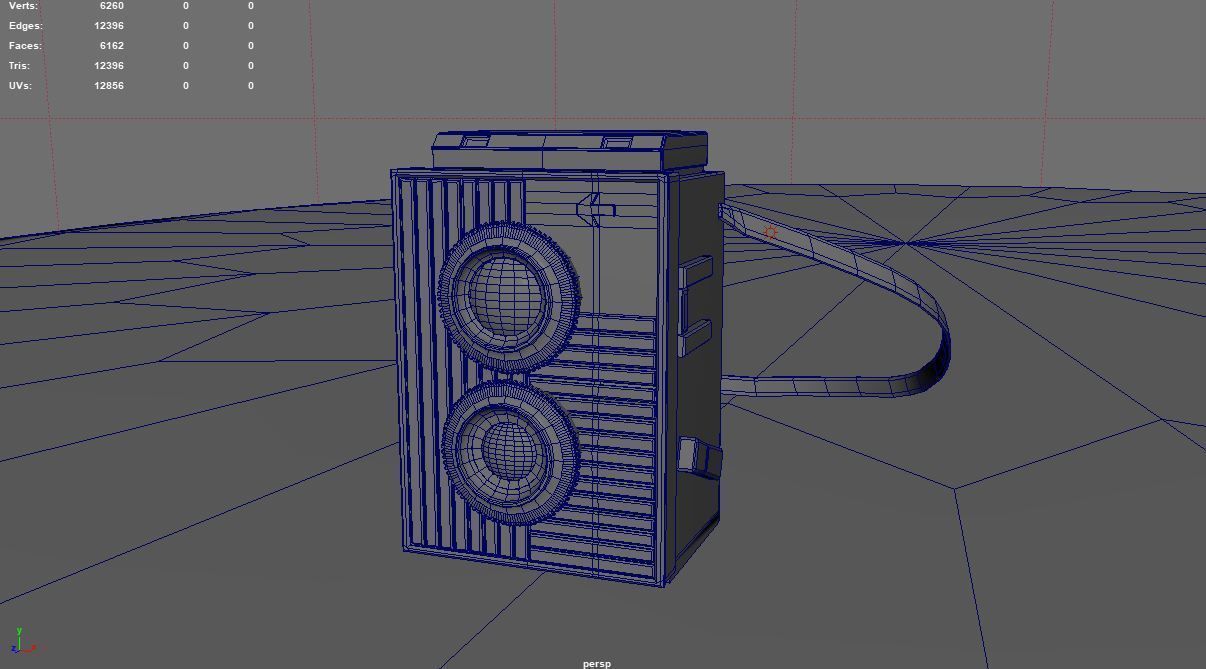
Task: Click the persp camera name label
Action: click(596, 663)
